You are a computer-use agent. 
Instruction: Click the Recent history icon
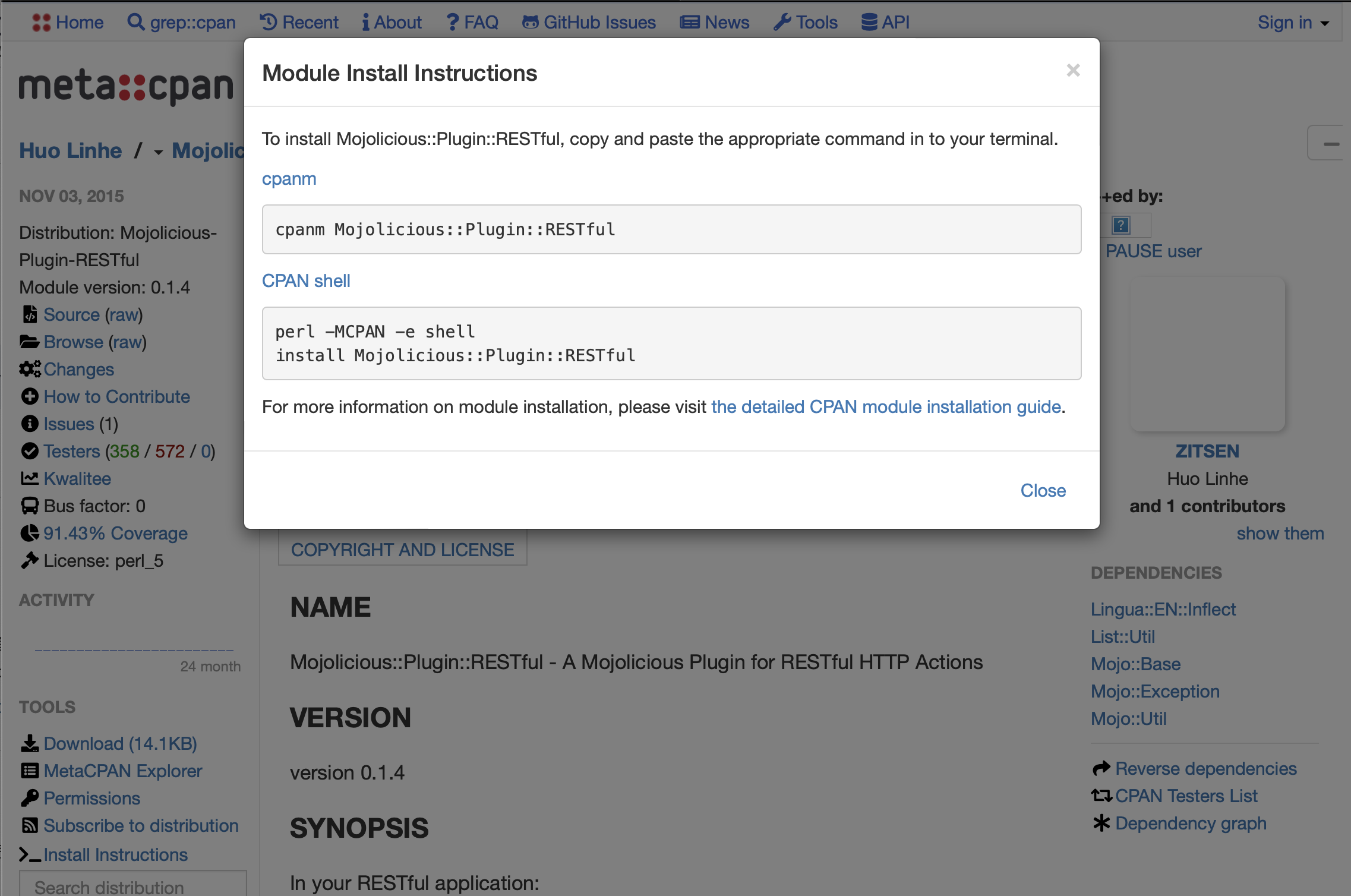pyautogui.click(x=269, y=23)
